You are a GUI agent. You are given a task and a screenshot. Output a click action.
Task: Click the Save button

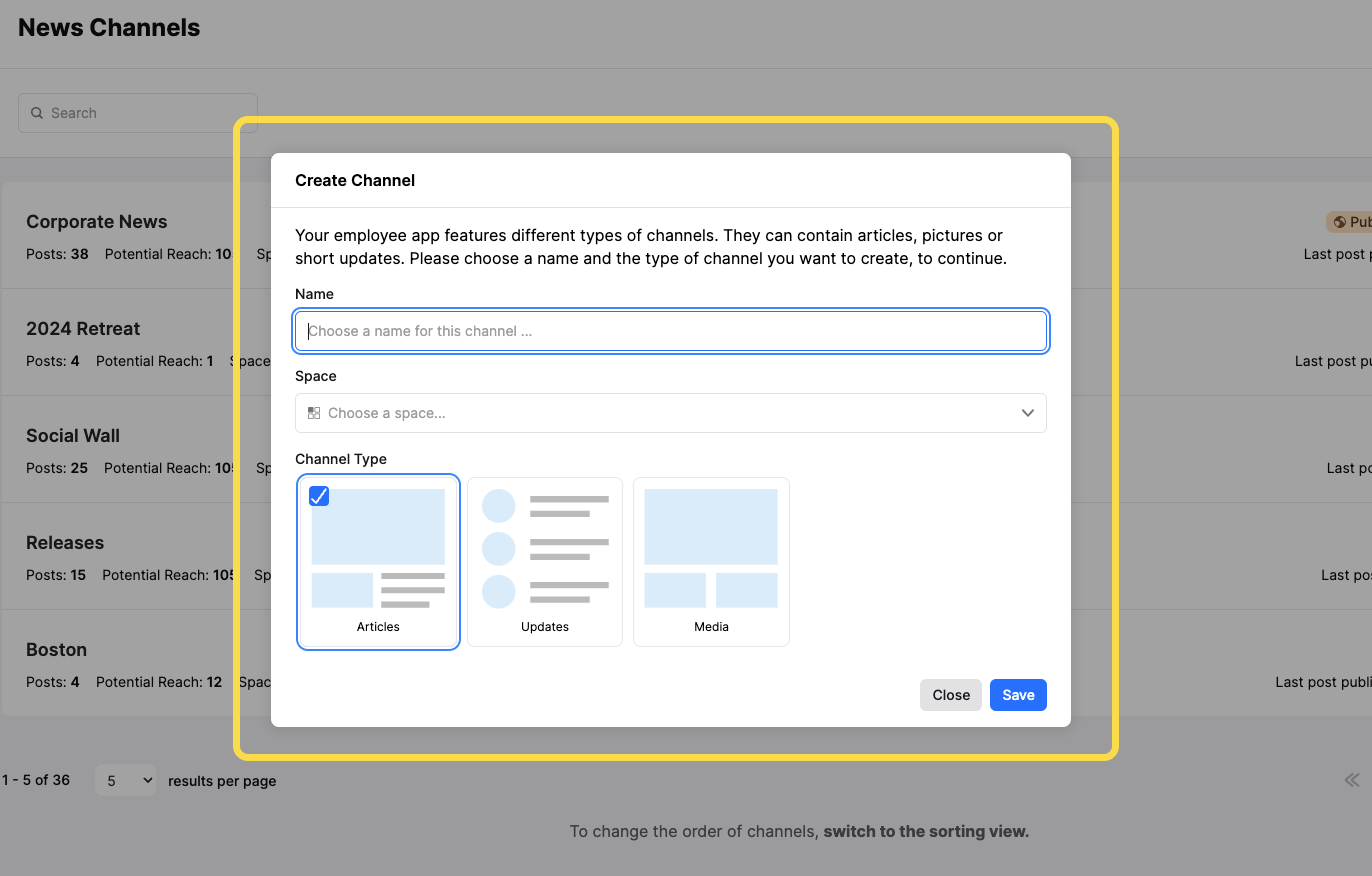(1018, 695)
